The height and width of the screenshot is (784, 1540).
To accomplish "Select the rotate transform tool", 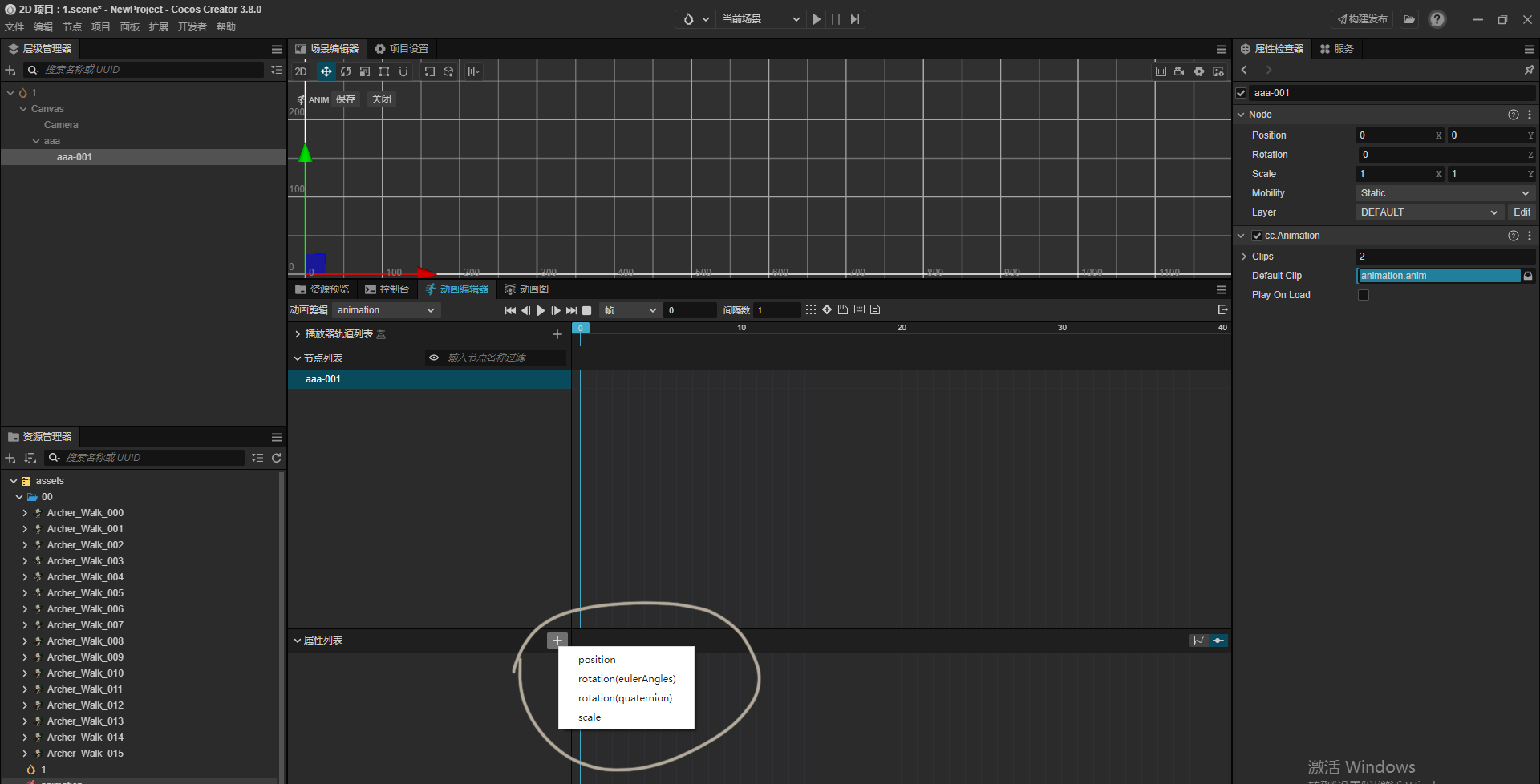I will [346, 71].
